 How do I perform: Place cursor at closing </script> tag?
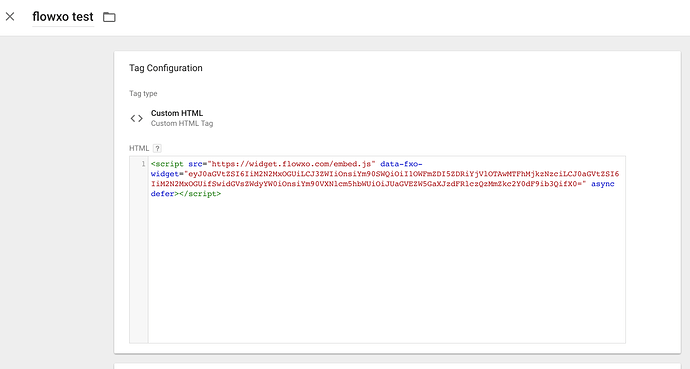pyautogui.click(x=200, y=194)
